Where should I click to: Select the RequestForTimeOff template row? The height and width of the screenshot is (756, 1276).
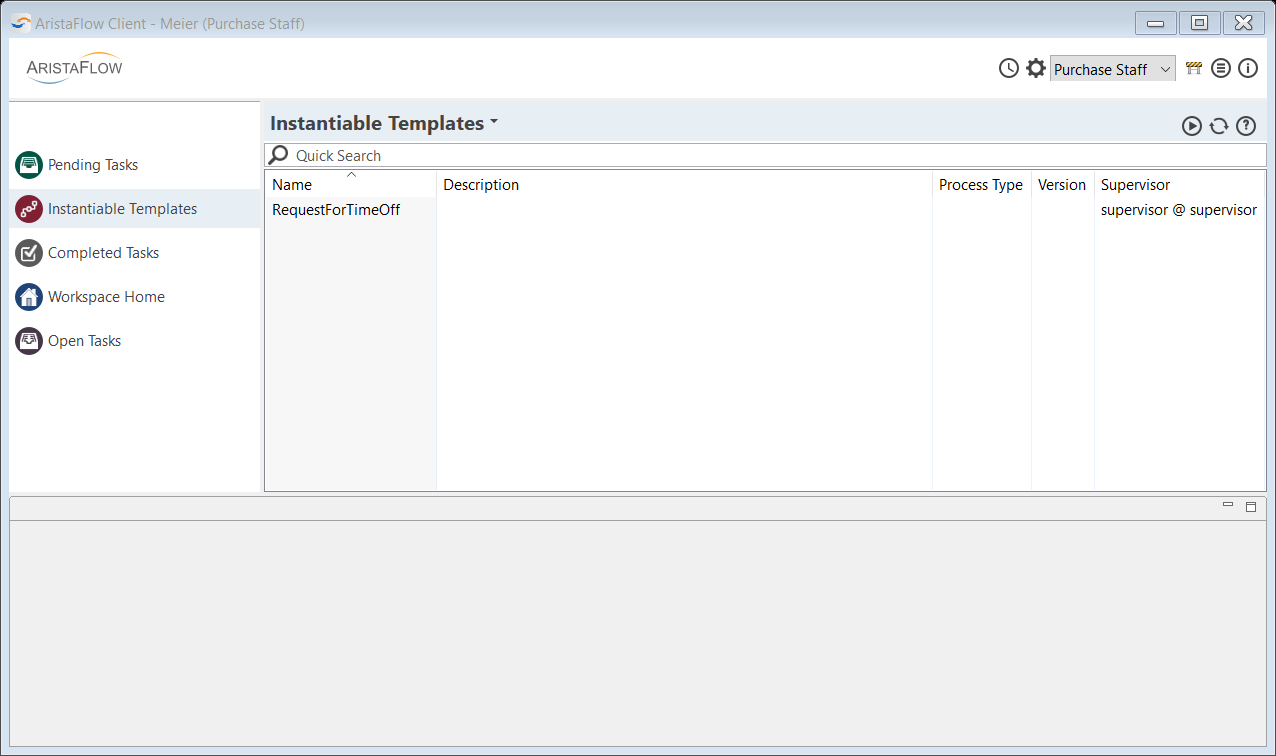click(336, 210)
